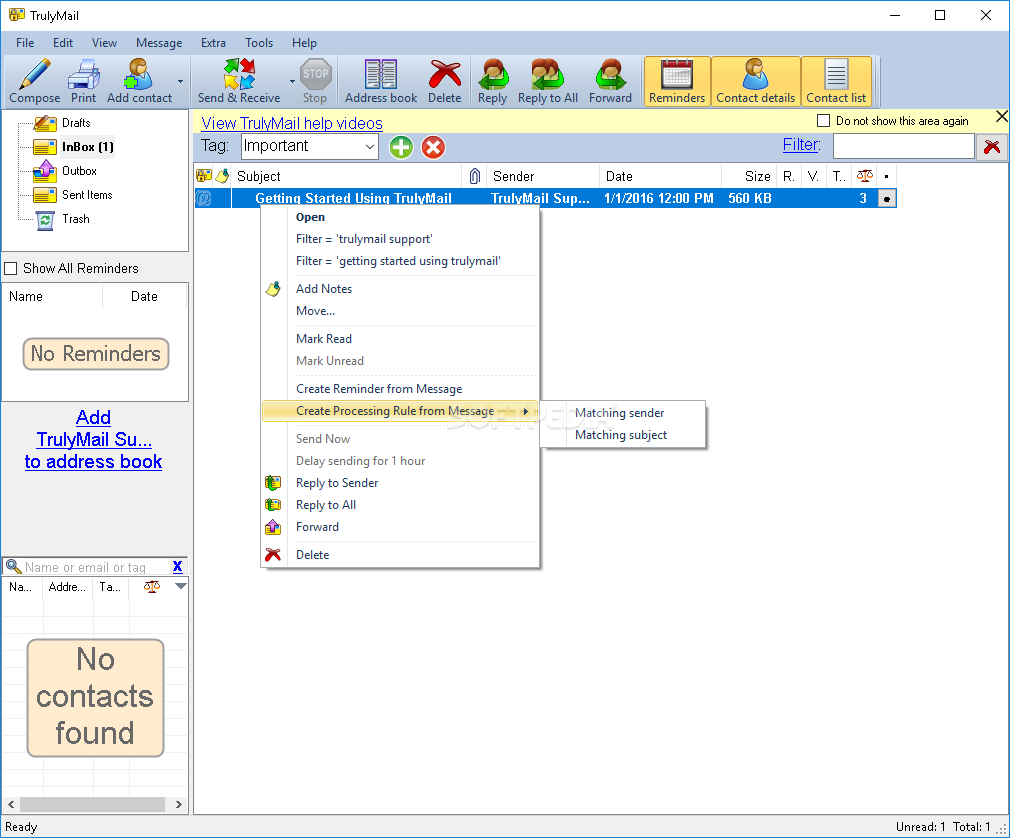Image resolution: width=1010 pixels, height=838 pixels.
Task: Click the contact list horizontal scrollbar
Action: tap(95, 804)
